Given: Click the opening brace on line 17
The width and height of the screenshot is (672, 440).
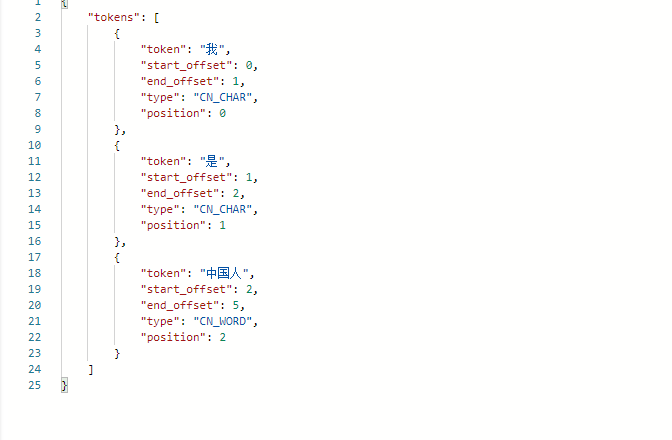Looking at the screenshot, I should coord(117,257).
